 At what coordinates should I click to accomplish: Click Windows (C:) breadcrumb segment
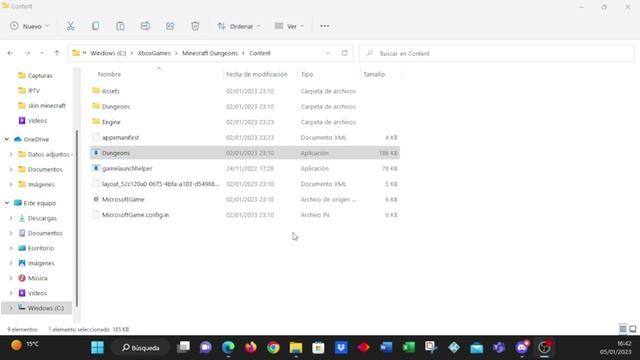point(108,53)
